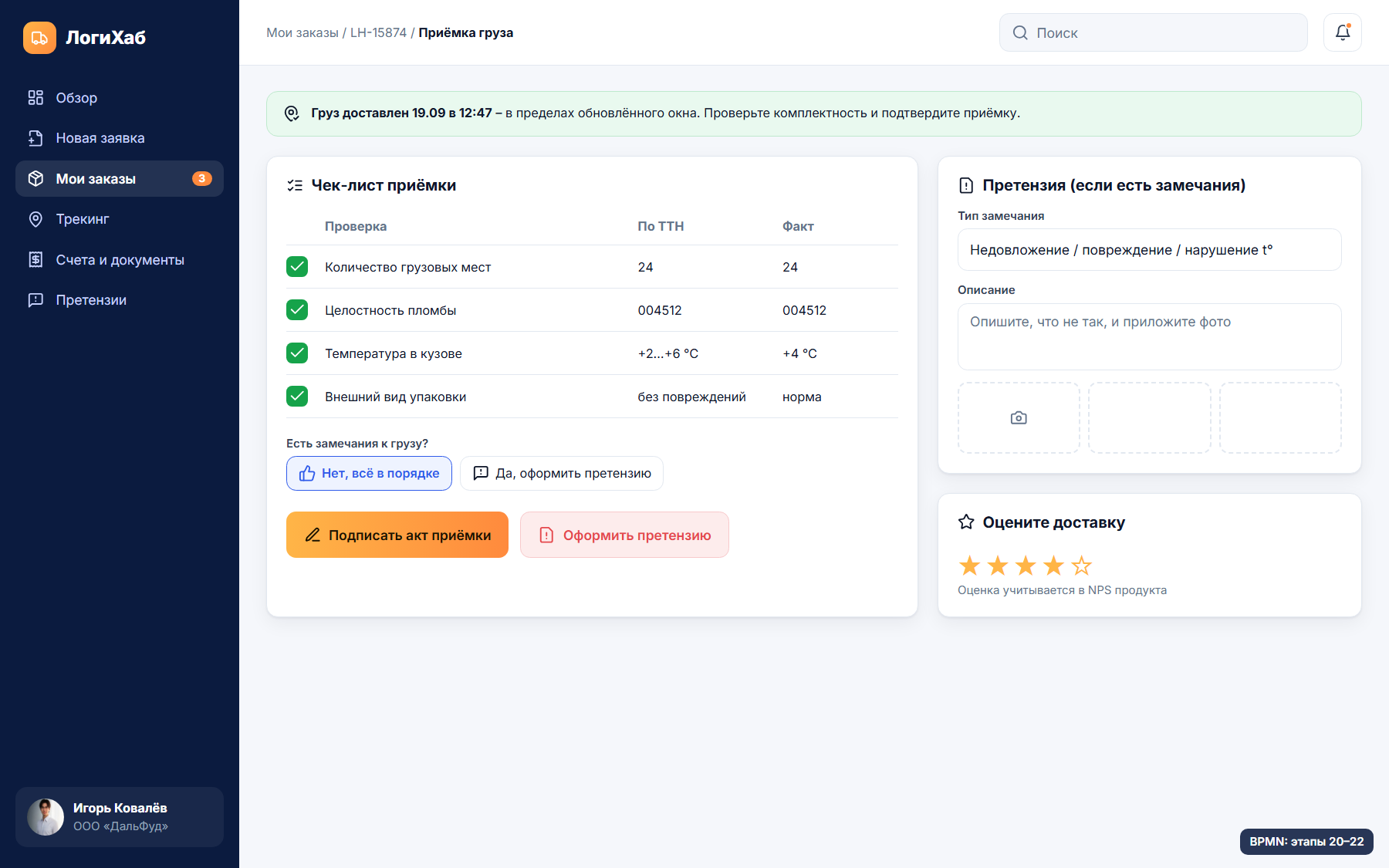Click the document icon beside Претензия heading

pyautogui.click(x=966, y=185)
